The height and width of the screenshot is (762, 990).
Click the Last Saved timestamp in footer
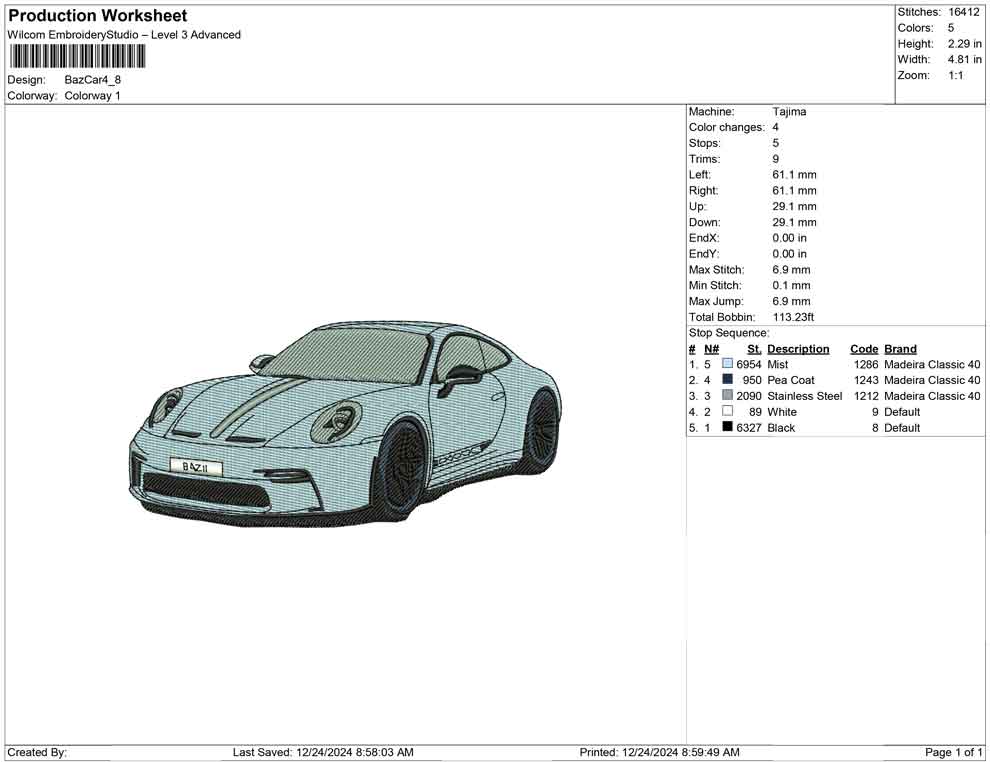coord(323,752)
